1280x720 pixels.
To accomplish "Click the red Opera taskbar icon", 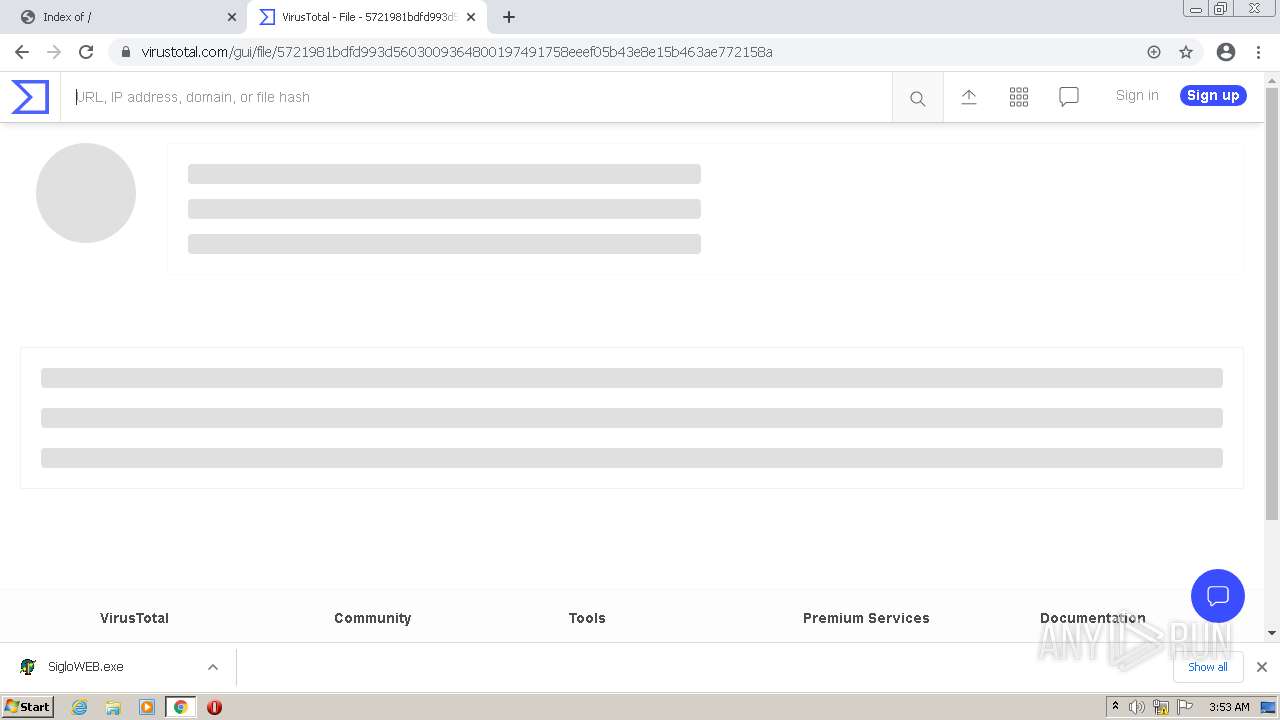I will coord(214,707).
